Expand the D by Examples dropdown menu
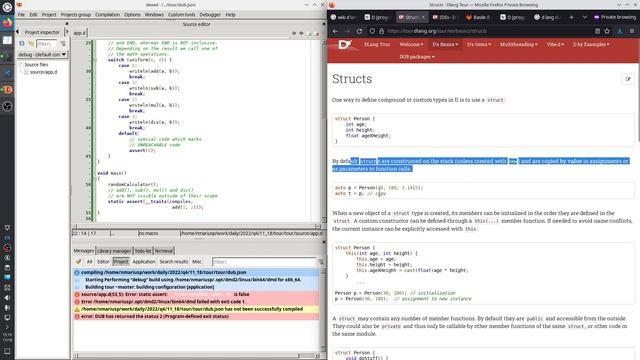The height and width of the screenshot is (360, 640). 591,44
